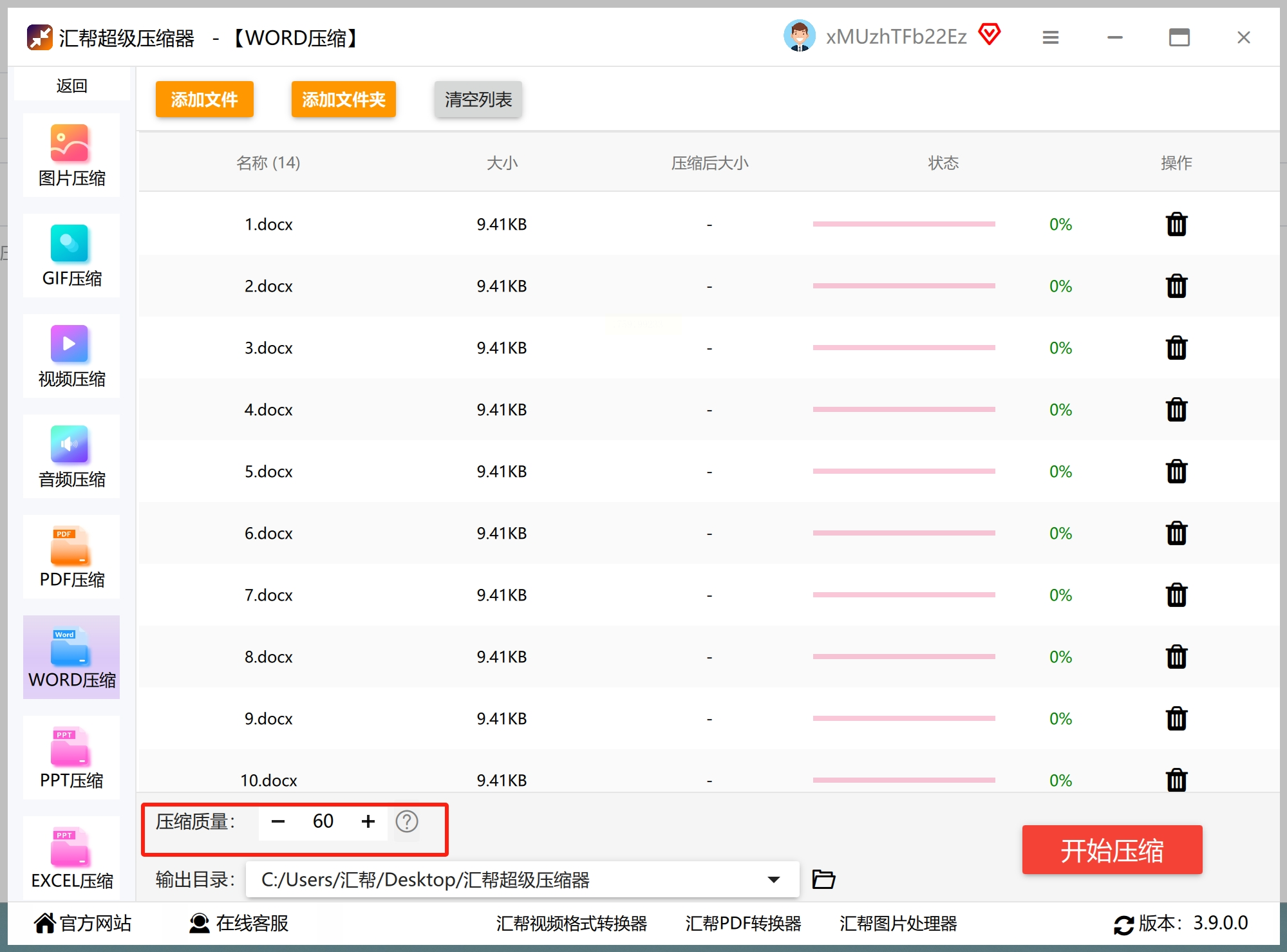
Task: Browse output folder via folder icon
Action: (x=823, y=879)
